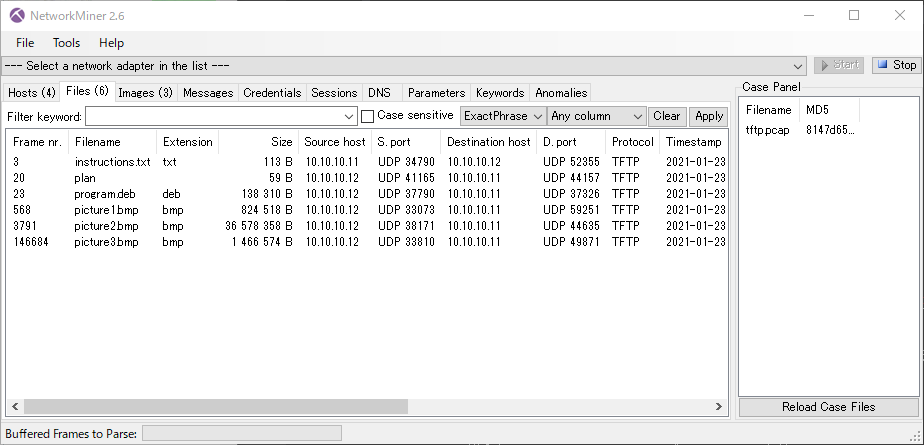Sort by Source host column header

335,142
